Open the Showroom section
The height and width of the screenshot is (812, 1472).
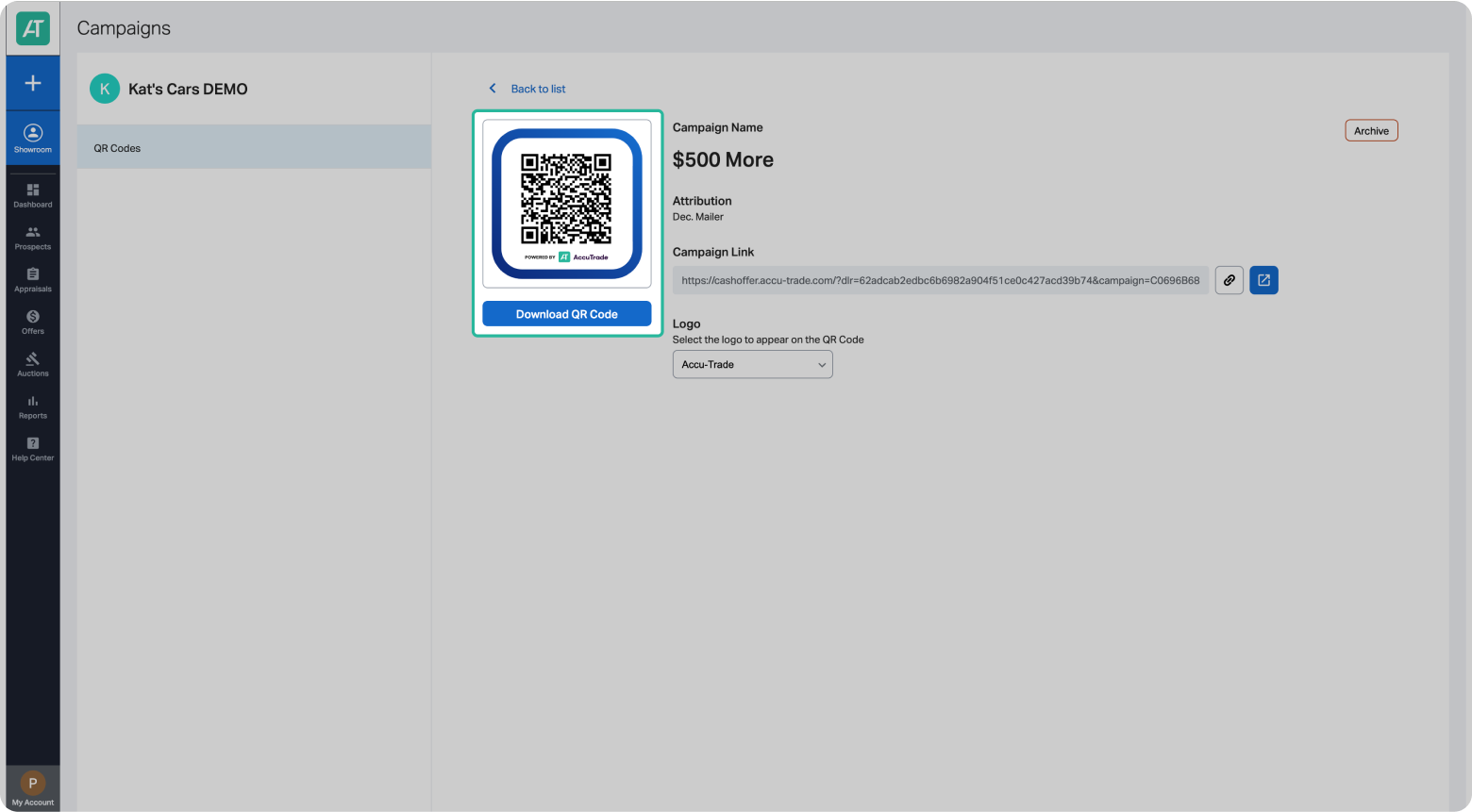point(33,139)
